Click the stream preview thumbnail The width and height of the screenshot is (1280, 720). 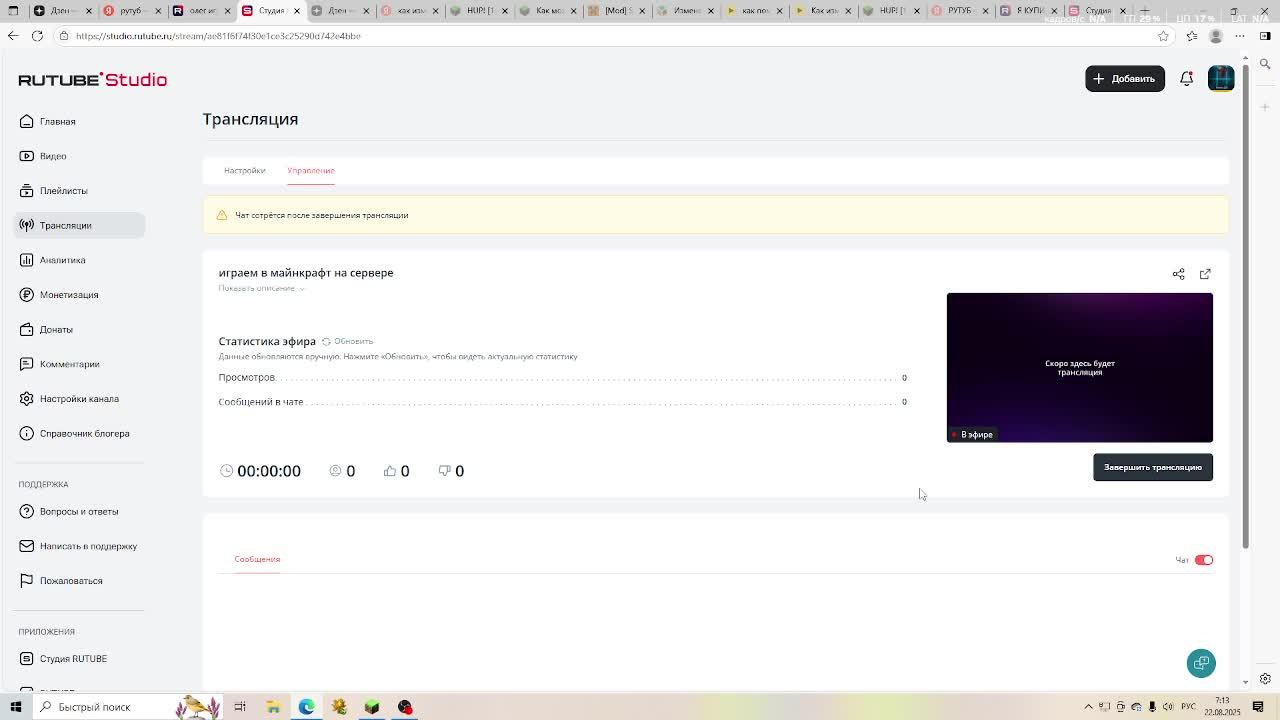pos(1080,367)
